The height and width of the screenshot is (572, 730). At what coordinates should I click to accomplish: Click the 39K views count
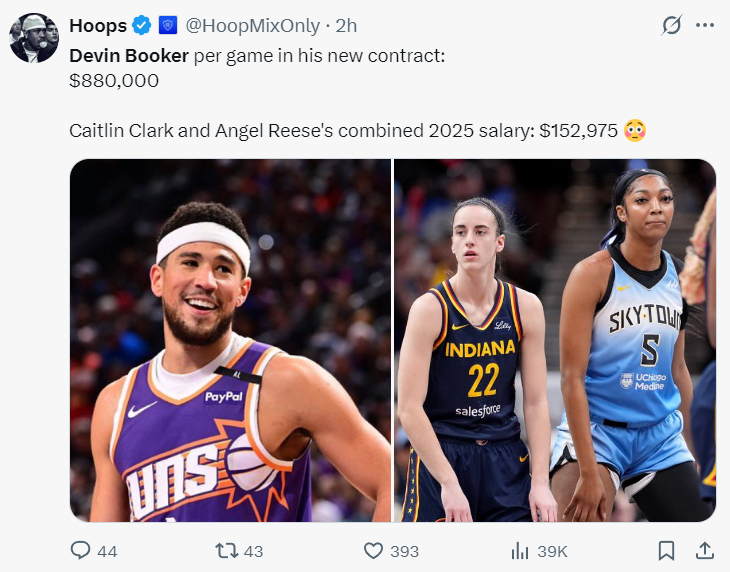[552, 552]
